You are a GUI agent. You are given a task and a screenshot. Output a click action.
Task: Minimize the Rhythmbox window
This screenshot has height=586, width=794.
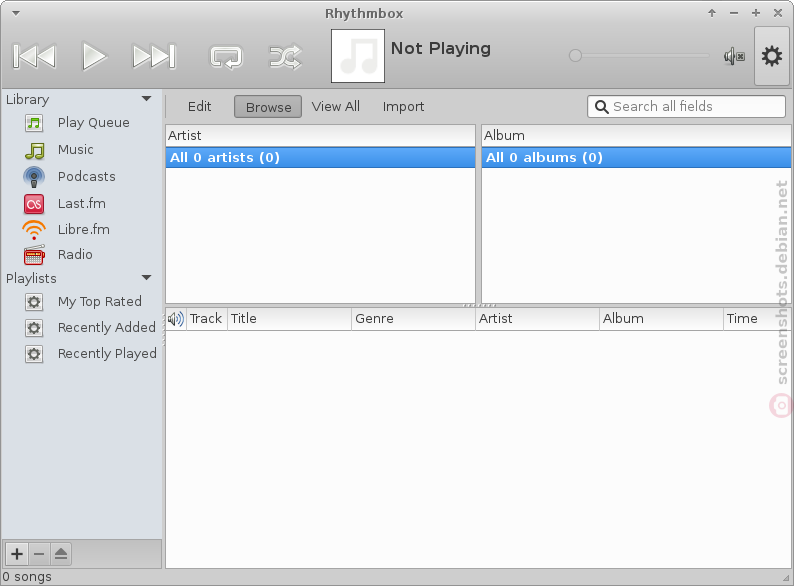click(734, 13)
